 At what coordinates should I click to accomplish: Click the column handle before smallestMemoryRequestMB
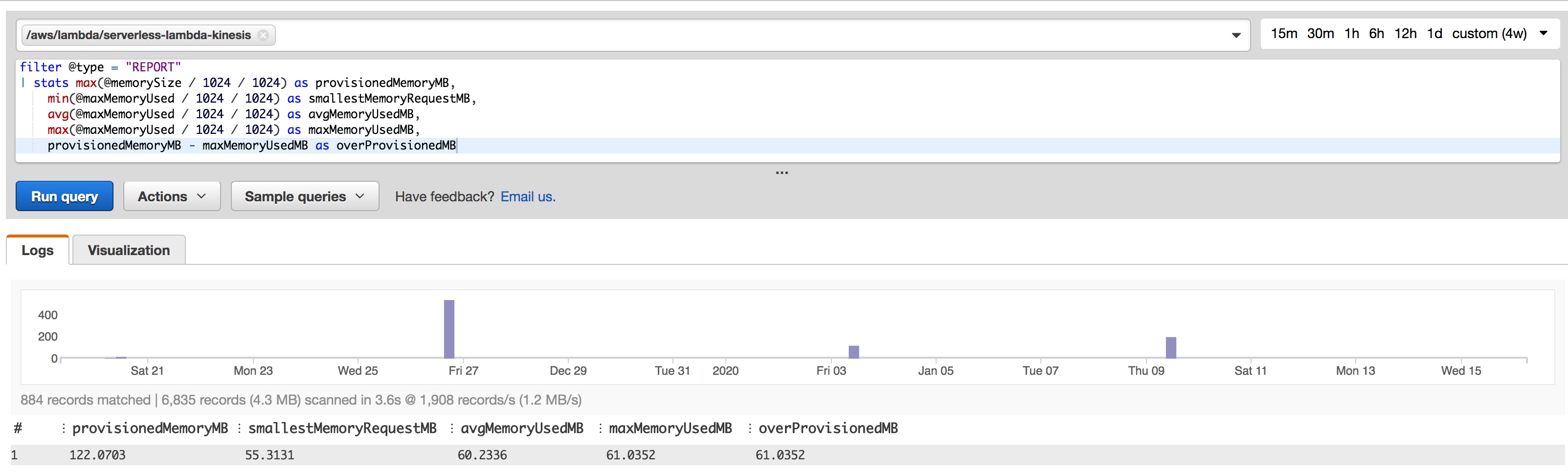(239, 429)
